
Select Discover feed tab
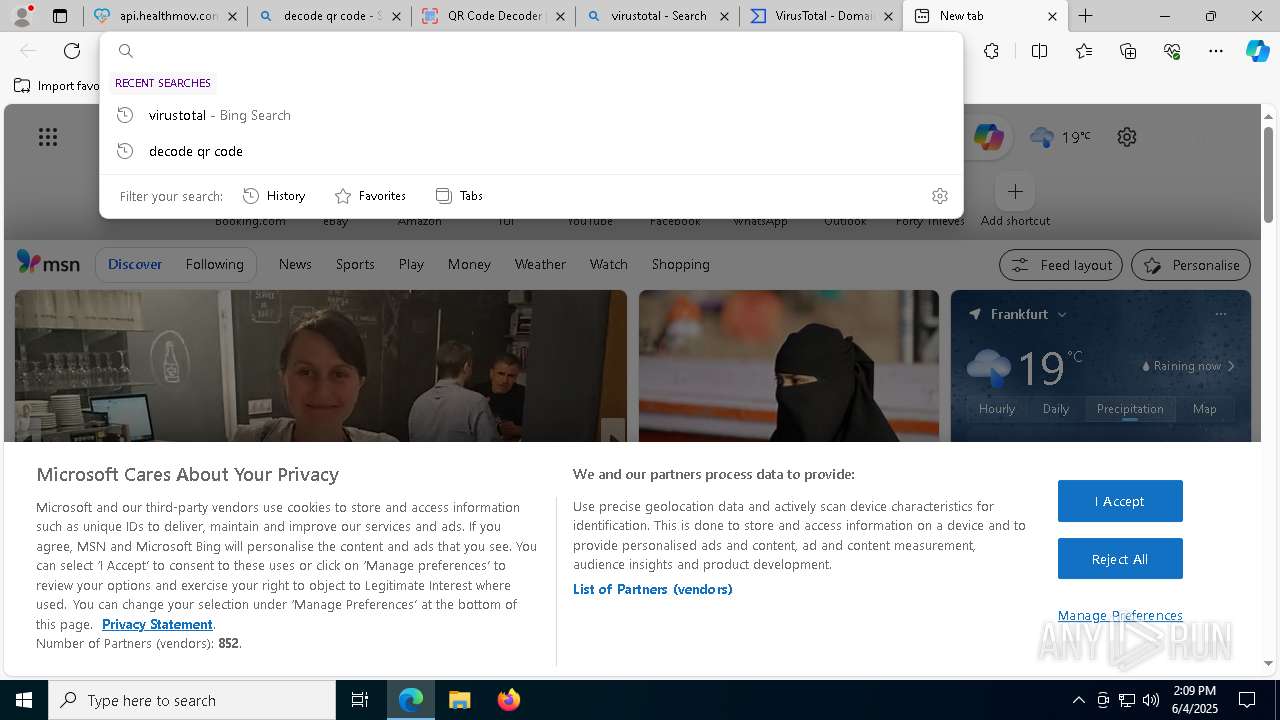click(x=135, y=264)
